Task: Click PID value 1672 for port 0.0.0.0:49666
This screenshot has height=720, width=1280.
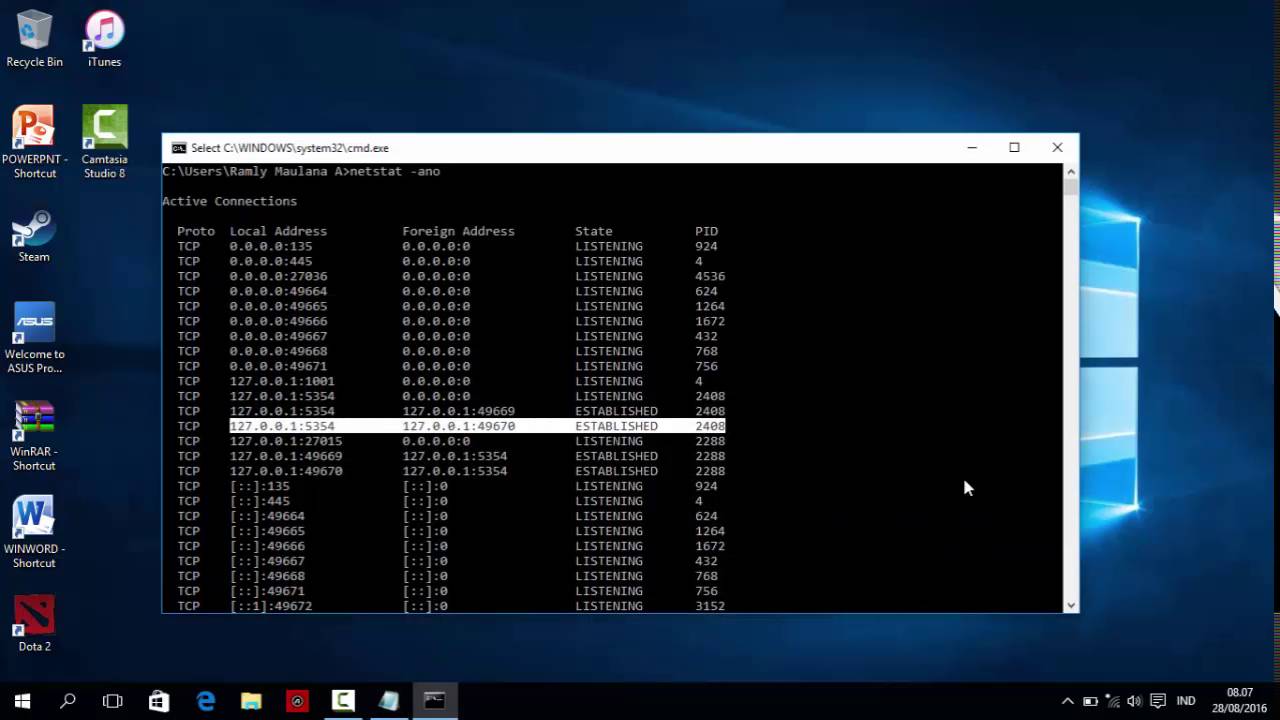Action: click(710, 321)
